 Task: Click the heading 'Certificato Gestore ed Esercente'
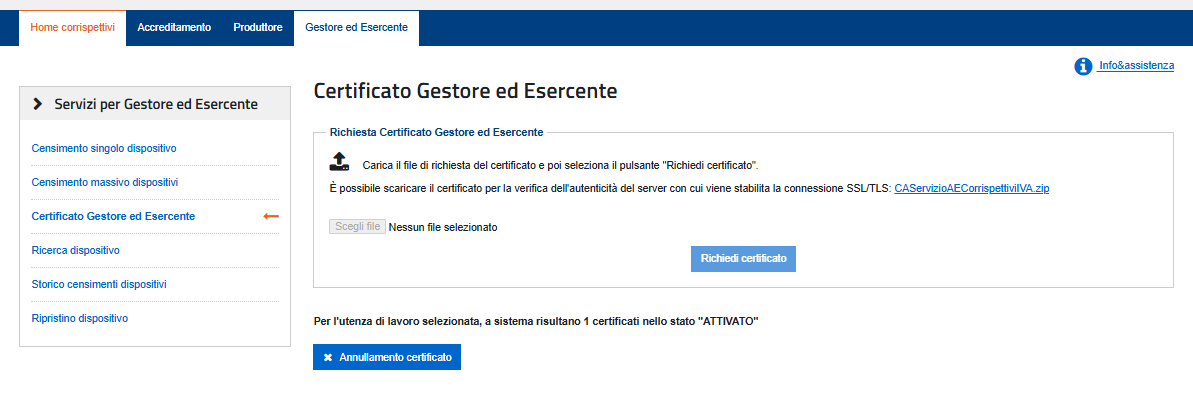466,91
